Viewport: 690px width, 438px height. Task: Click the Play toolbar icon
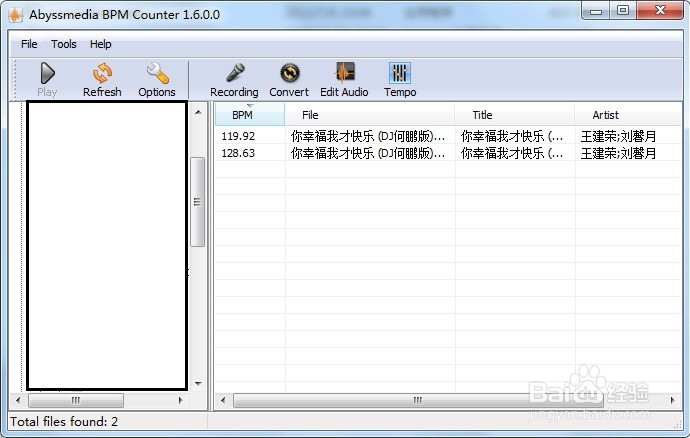point(47,79)
